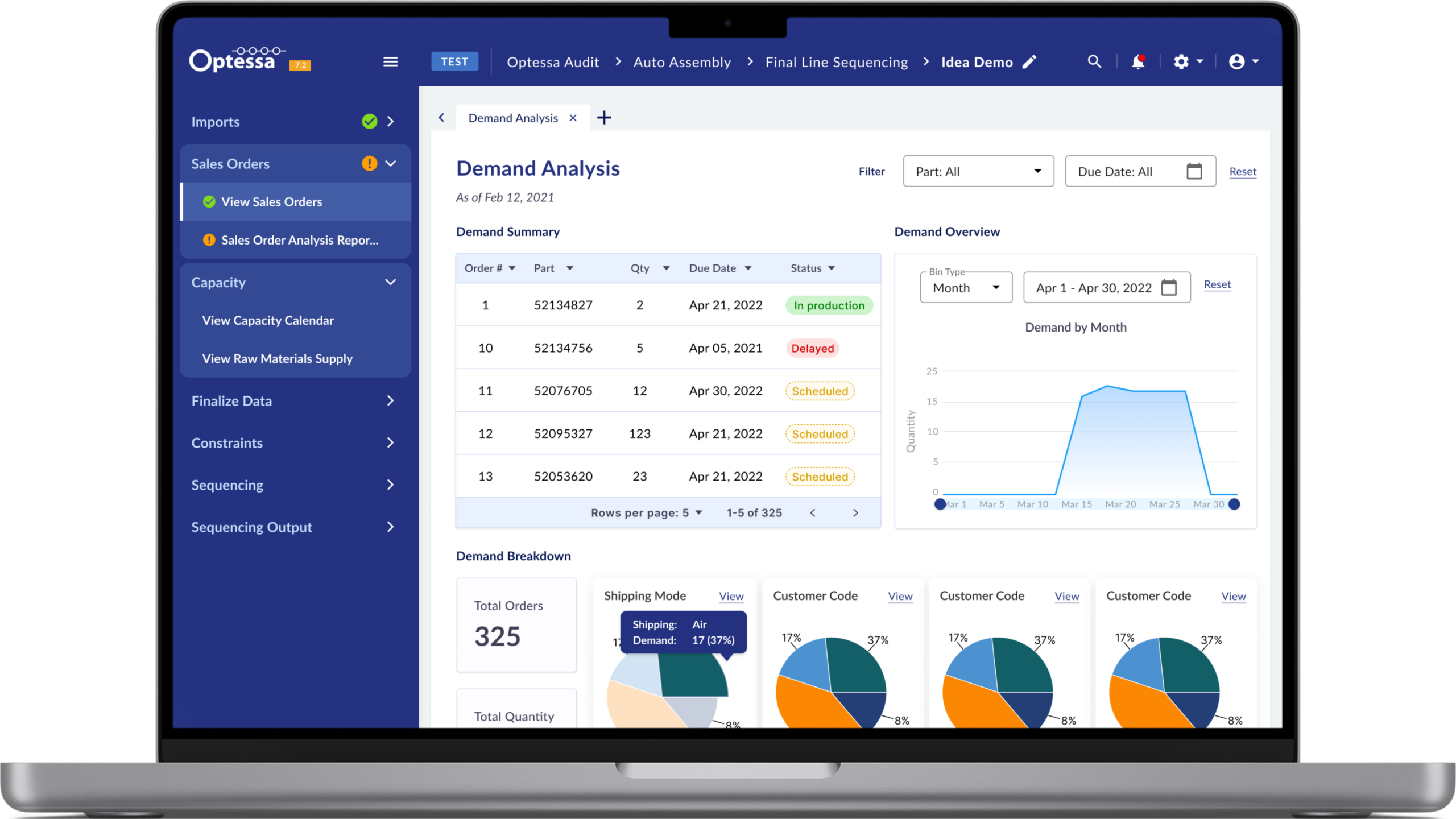
Task: Select Sales Order Analysis Report item
Action: point(299,240)
